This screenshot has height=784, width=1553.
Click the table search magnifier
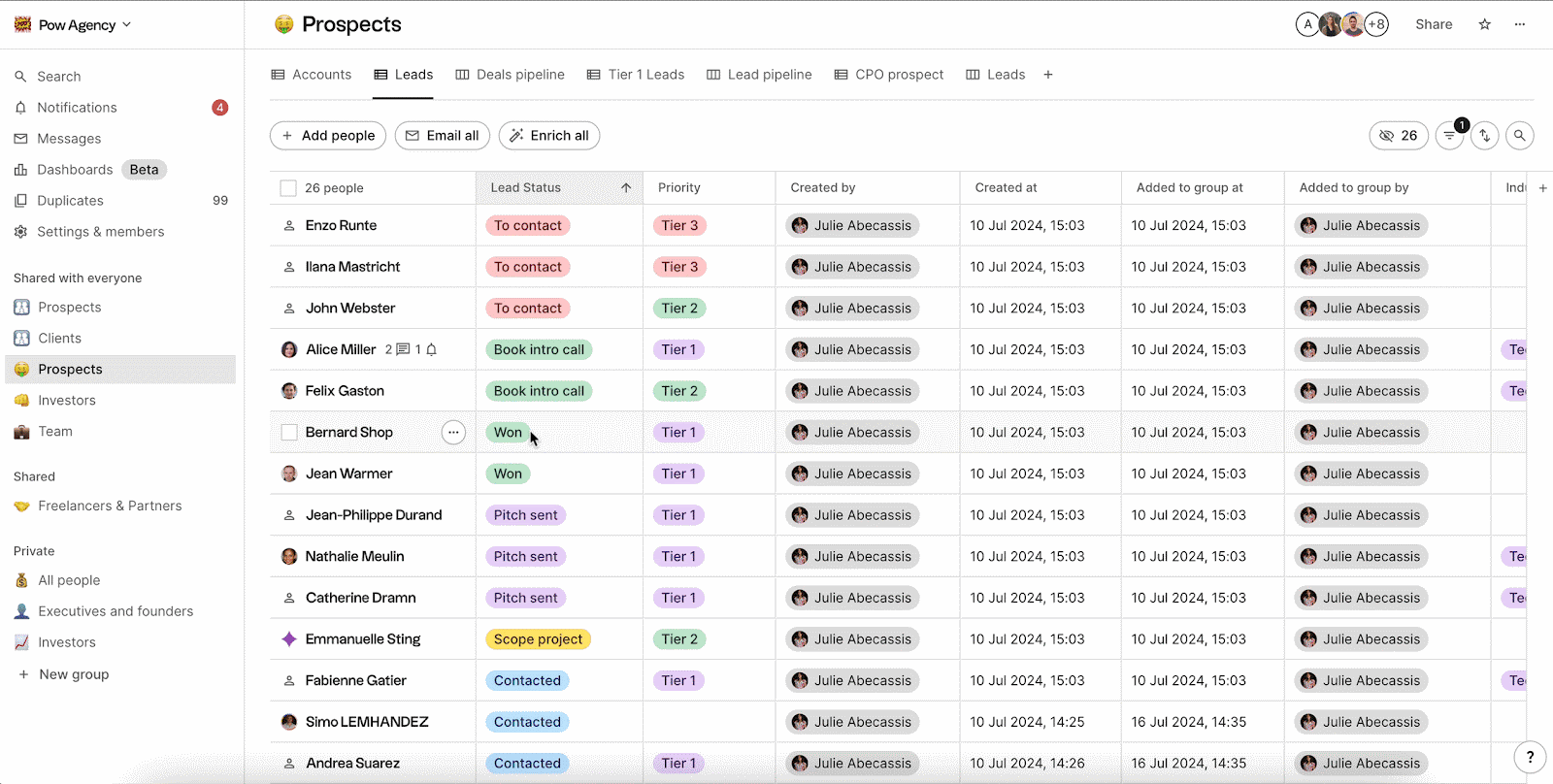tap(1520, 136)
